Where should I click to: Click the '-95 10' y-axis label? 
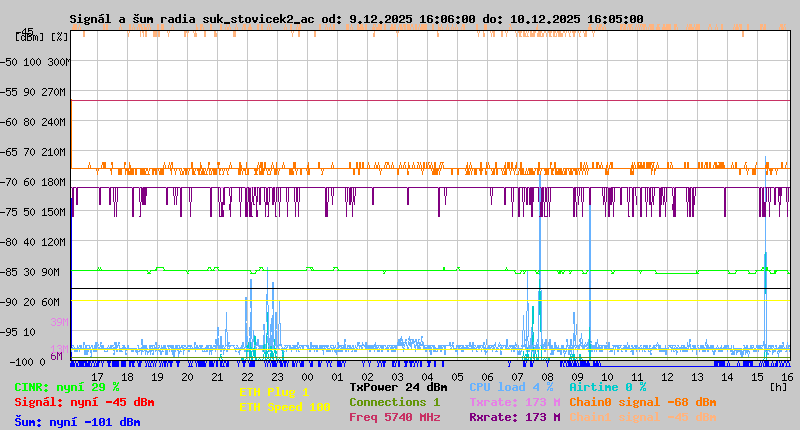[x=18, y=333]
